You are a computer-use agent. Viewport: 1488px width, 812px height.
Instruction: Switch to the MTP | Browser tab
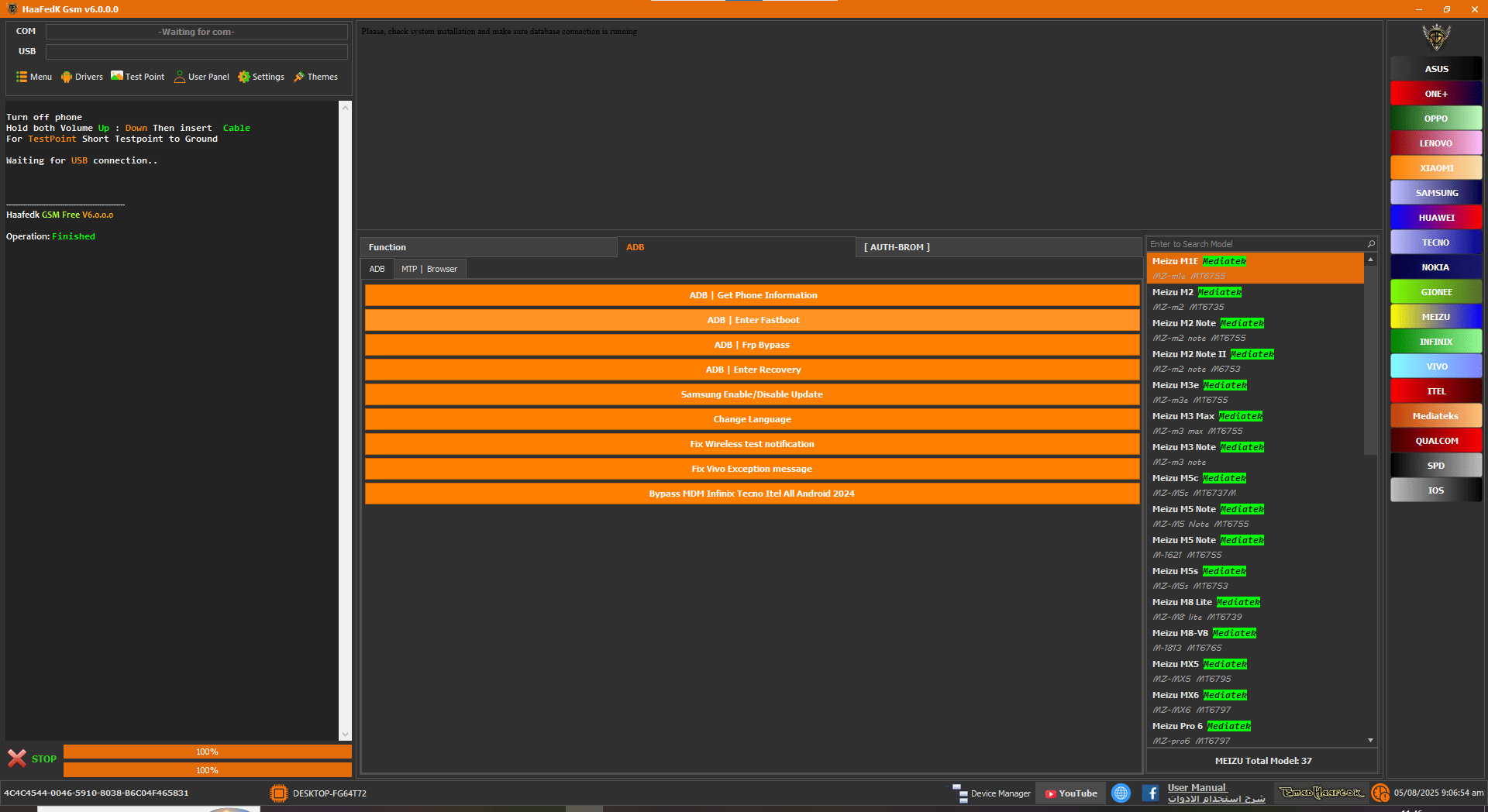[429, 269]
